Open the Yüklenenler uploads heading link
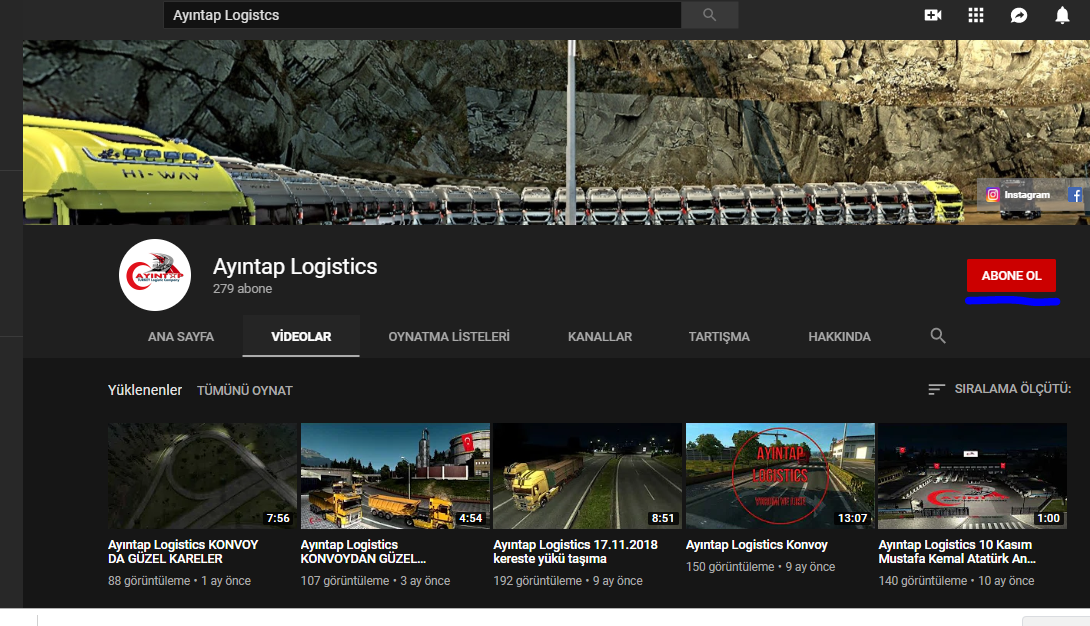Screen dimensions: 1090x626 click(x=145, y=390)
